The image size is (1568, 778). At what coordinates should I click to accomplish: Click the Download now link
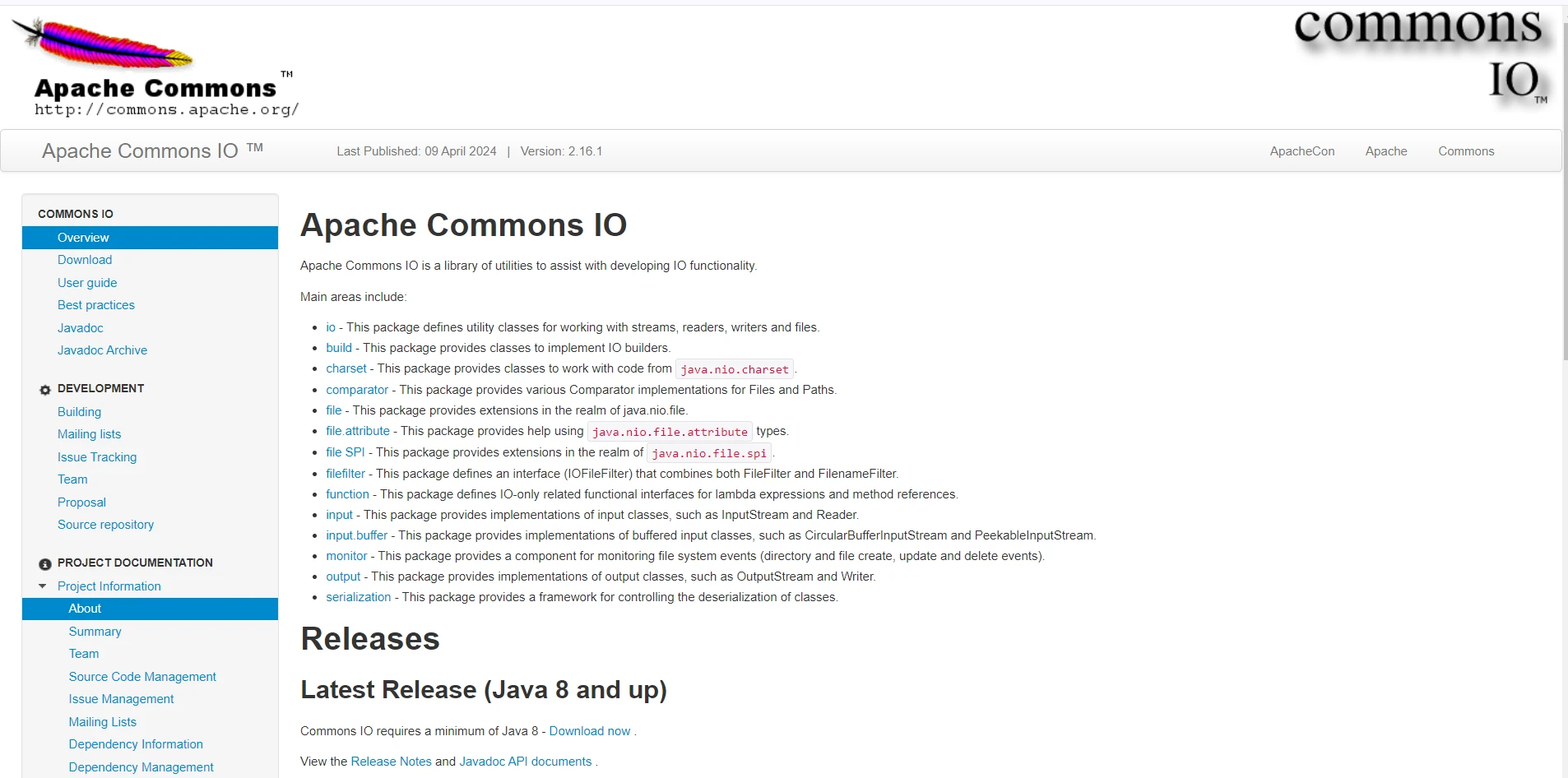pos(590,731)
